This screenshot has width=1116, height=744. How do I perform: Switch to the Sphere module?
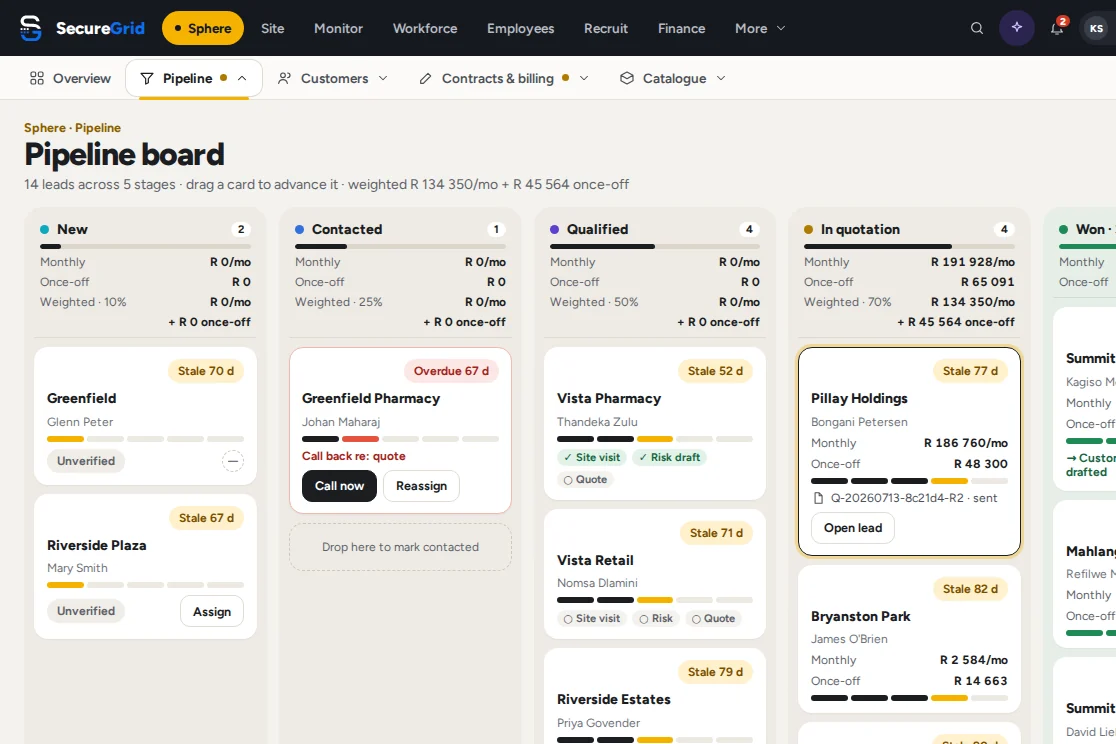(x=203, y=28)
